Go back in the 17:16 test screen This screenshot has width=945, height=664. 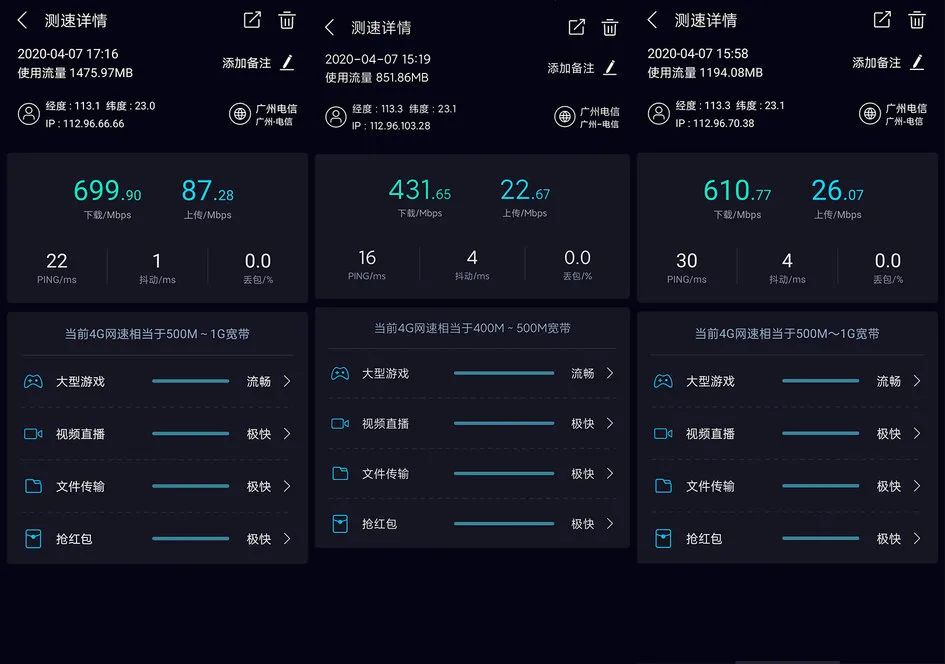22,20
